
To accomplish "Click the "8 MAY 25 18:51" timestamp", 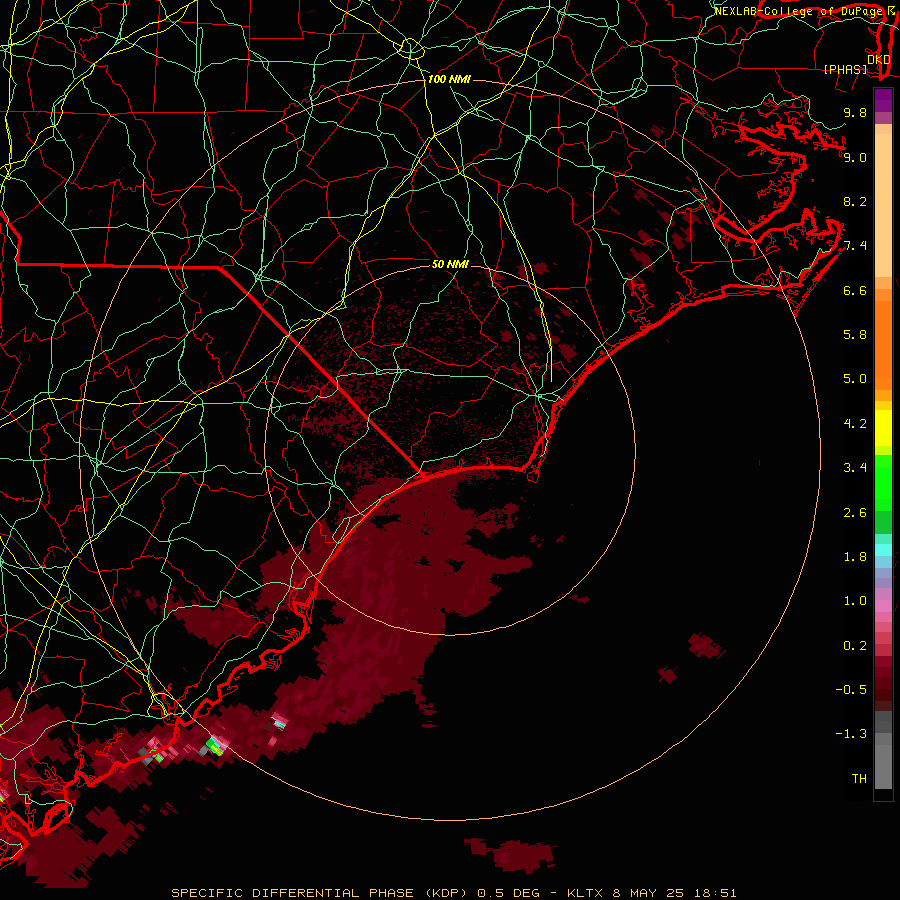I will [x=674, y=893].
